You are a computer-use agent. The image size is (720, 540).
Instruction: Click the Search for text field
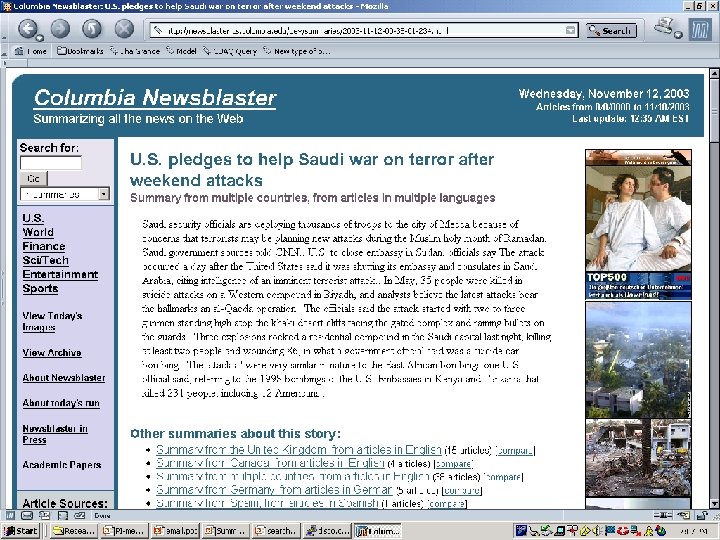[51, 163]
